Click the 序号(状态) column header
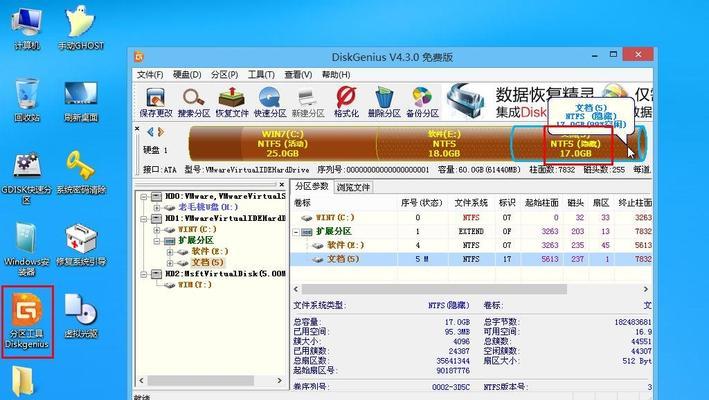Viewport: 709px width, 400px height. [x=421, y=203]
